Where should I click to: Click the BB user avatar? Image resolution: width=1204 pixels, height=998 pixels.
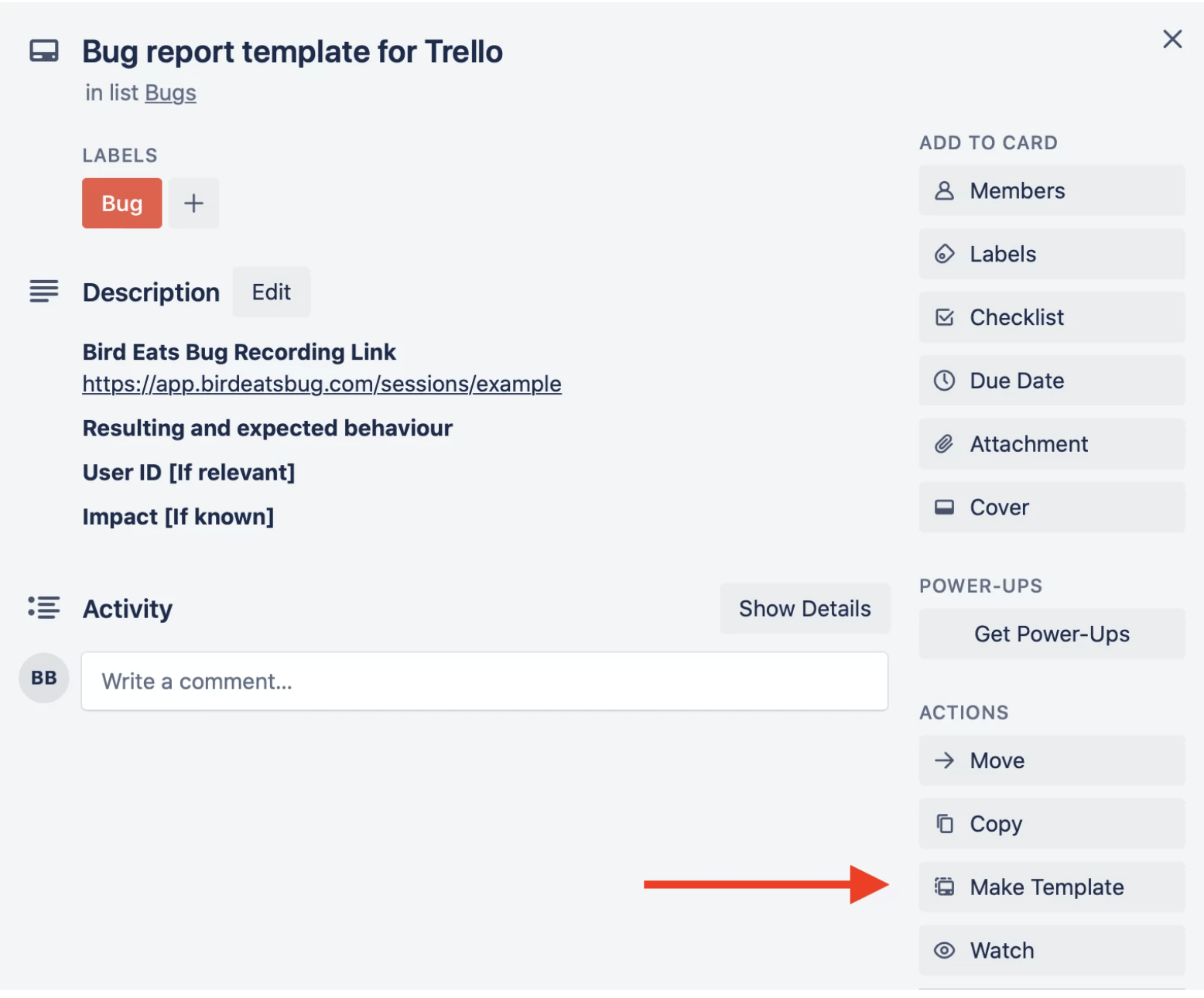(x=43, y=678)
